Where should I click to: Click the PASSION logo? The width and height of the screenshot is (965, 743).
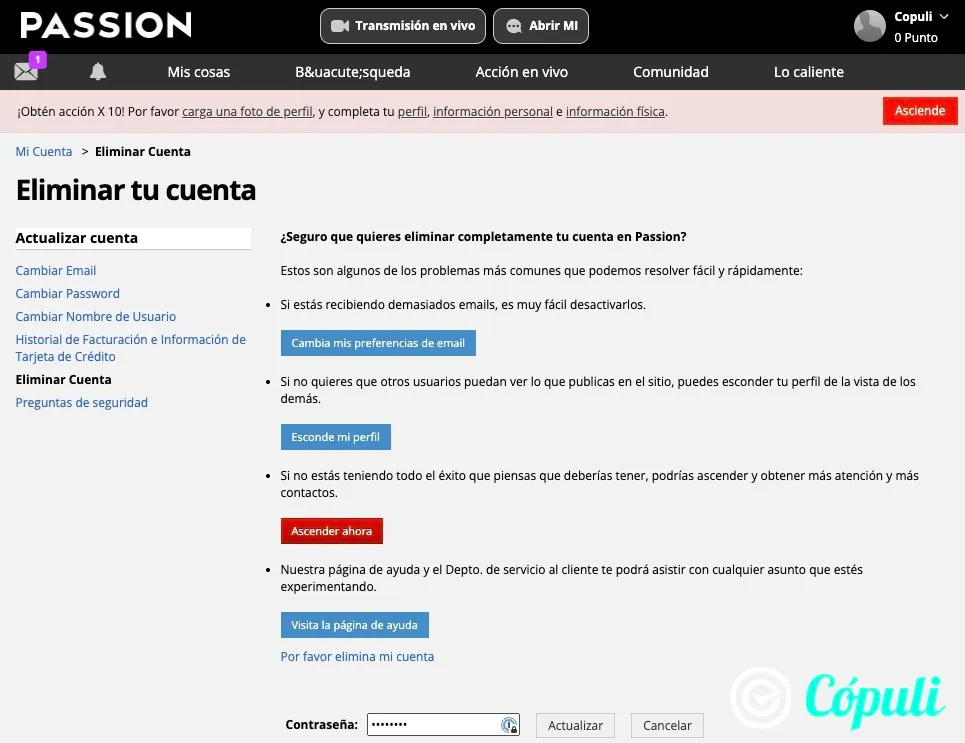pyautogui.click(x=106, y=25)
